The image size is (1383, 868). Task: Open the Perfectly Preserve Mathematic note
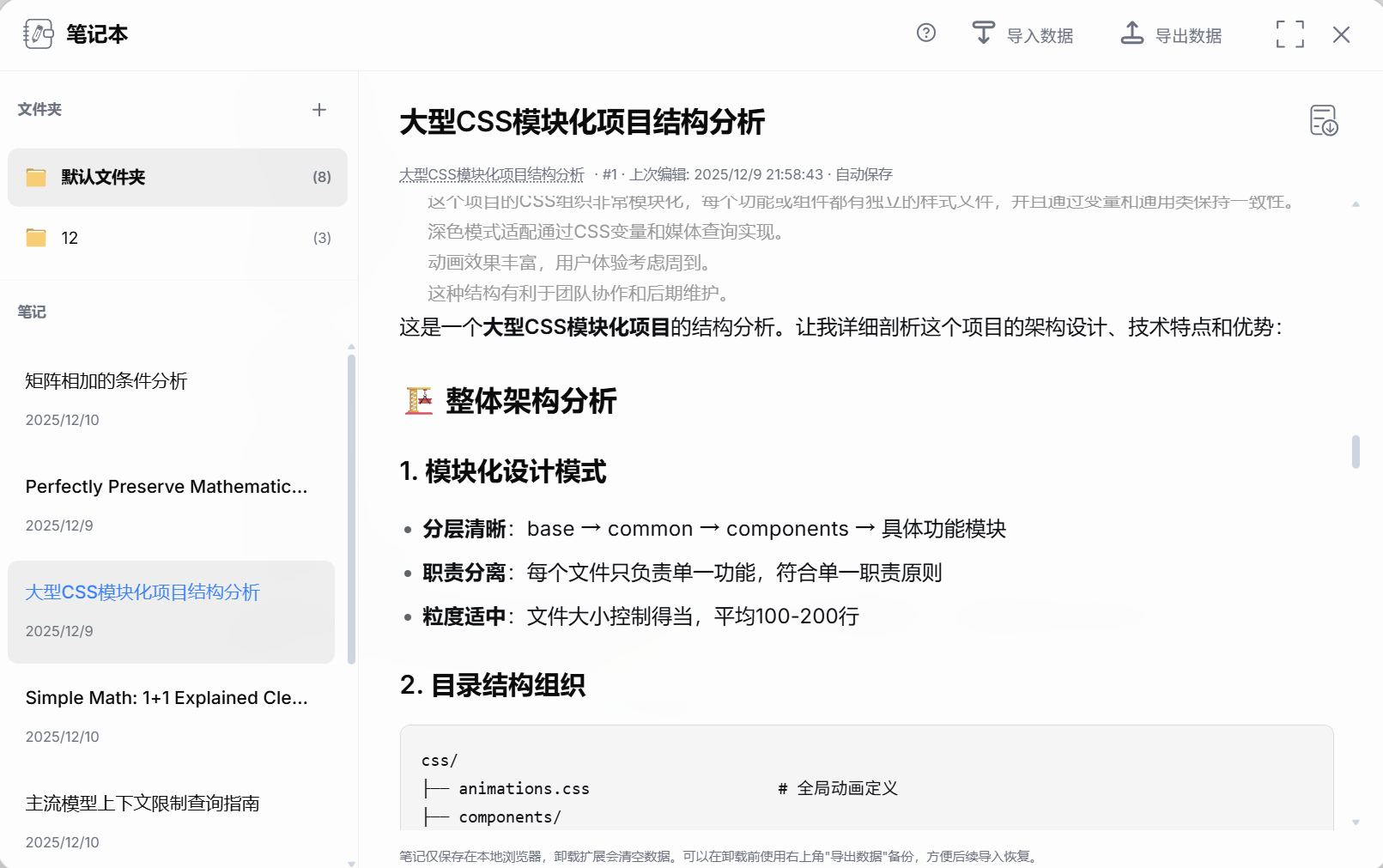[166, 487]
